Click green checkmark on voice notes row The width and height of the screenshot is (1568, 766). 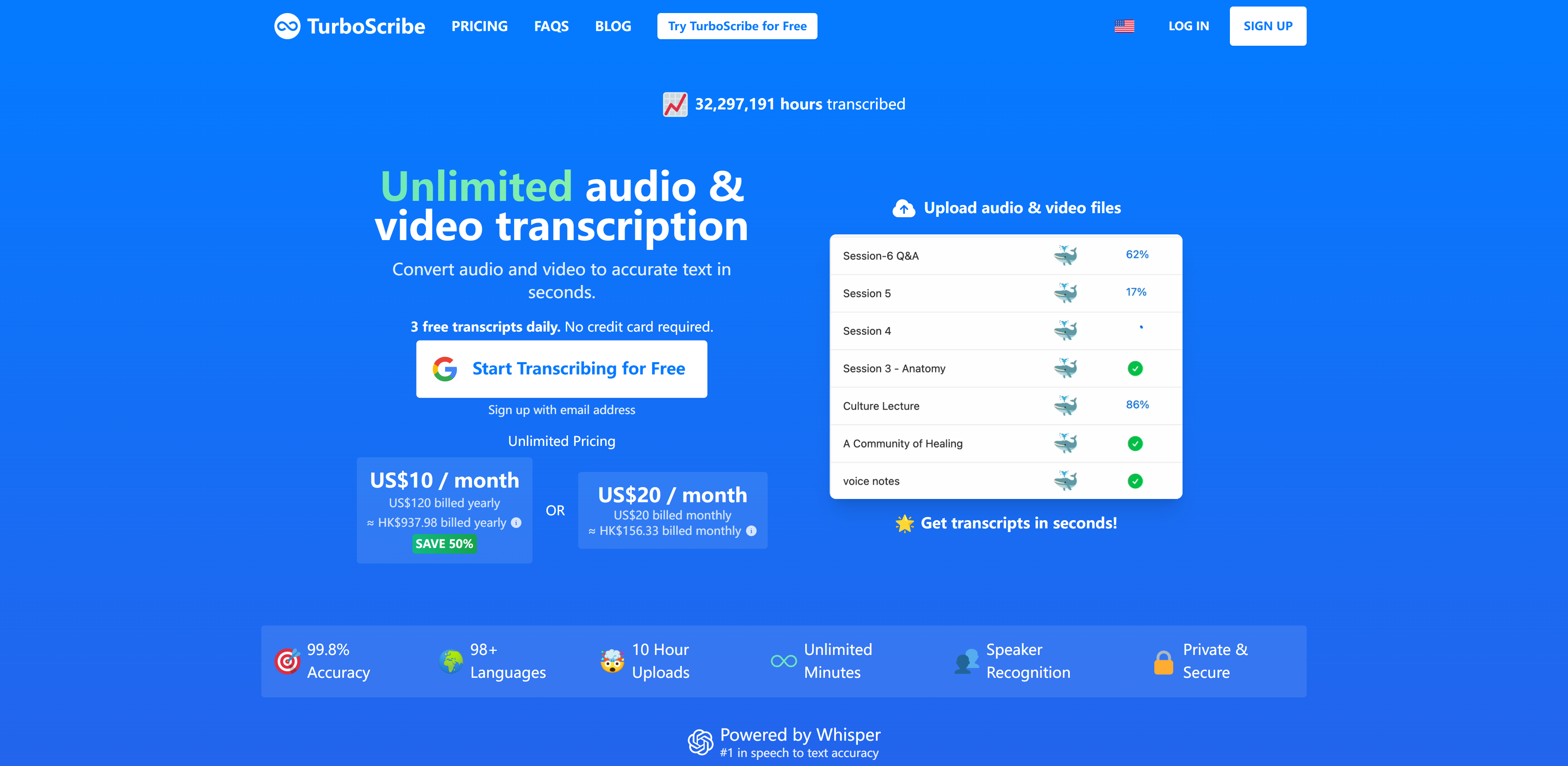click(1135, 481)
